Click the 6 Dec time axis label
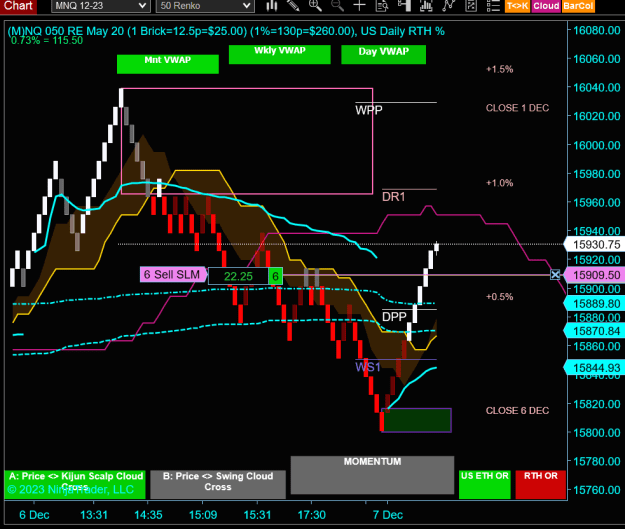The image size is (625, 529). coord(34,515)
